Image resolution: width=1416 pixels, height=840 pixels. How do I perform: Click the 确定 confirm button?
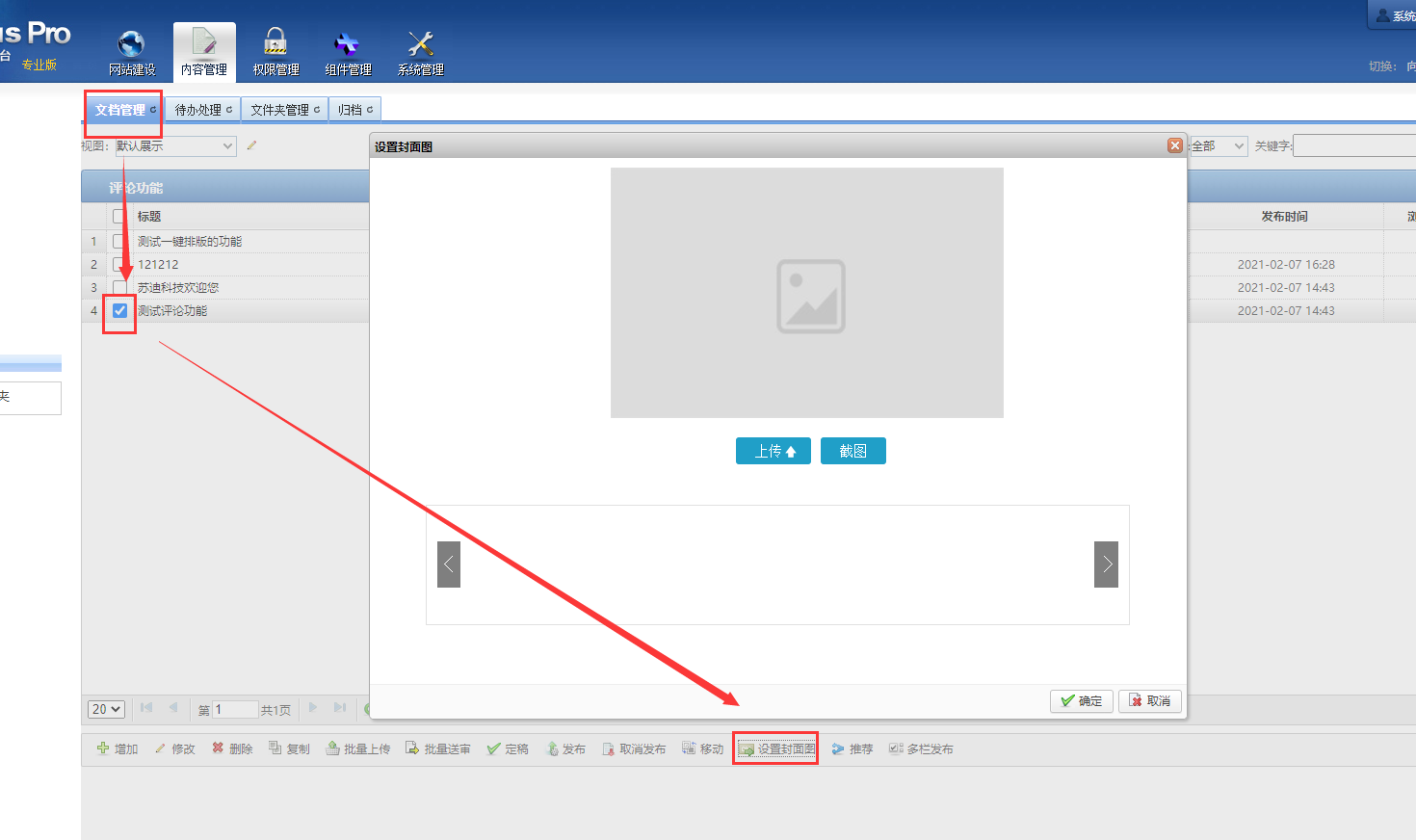[x=1082, y=701]
